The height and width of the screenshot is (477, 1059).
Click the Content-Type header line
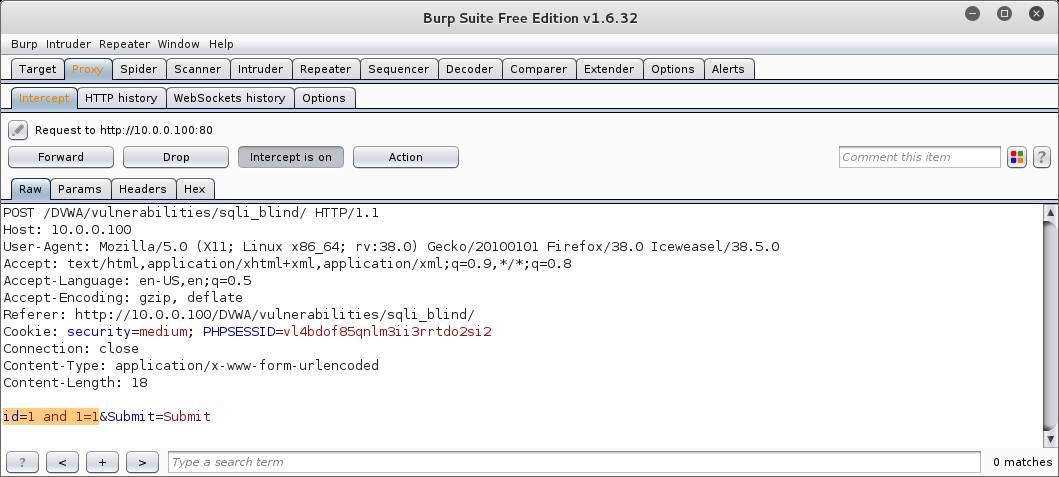tap(191, 366)
